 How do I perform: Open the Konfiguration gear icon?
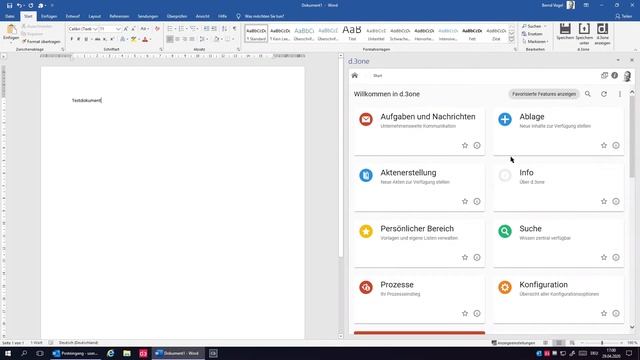pos(505,287)
